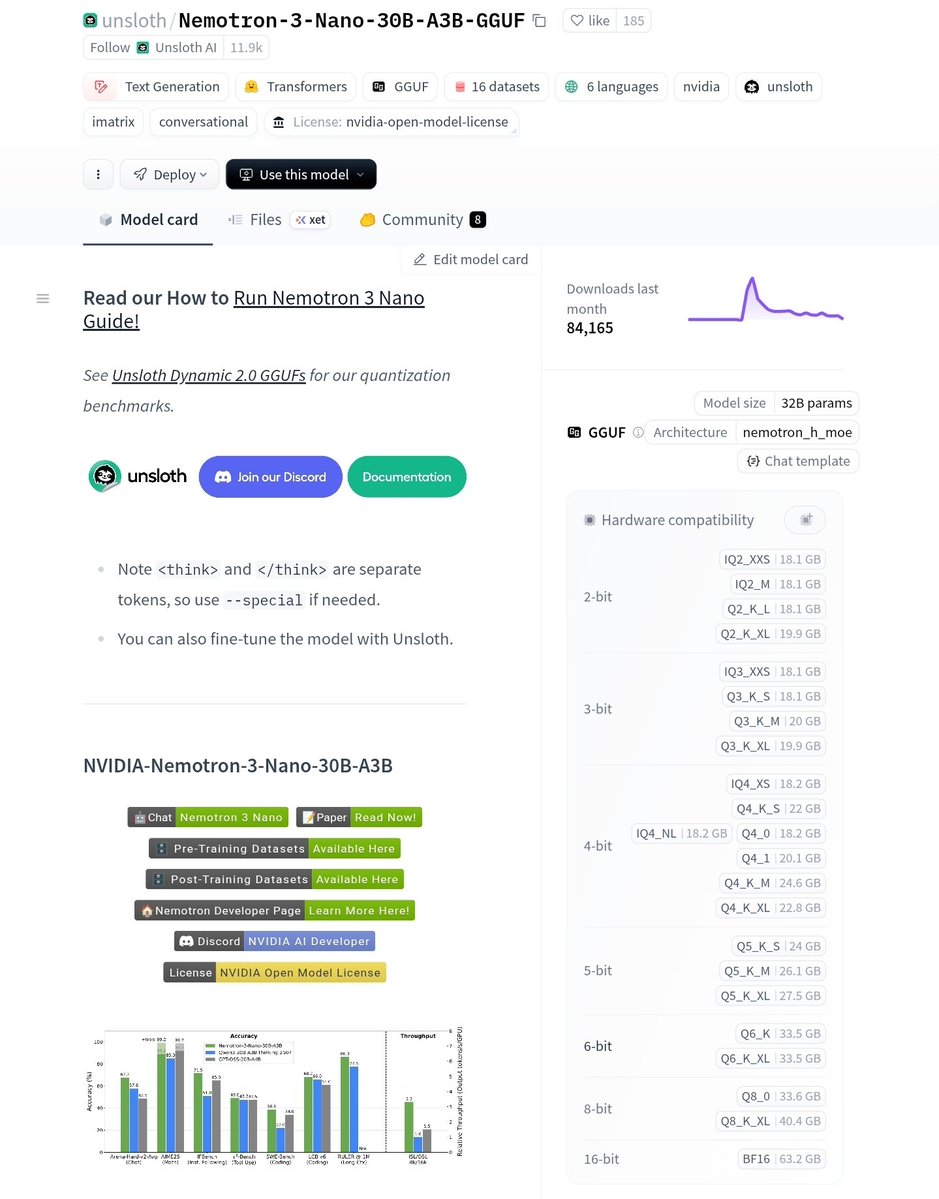Open the 185 likes count

[x=633, y=21]
